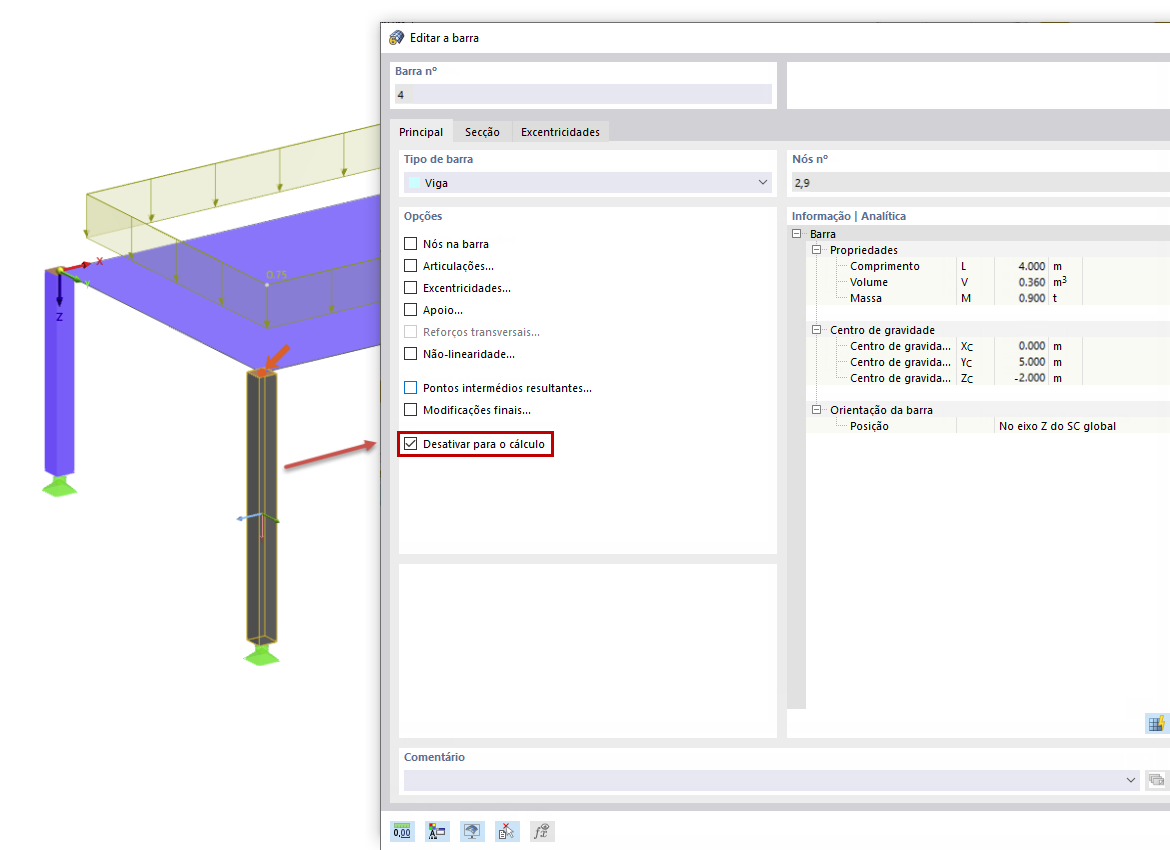This screenshot has height=850, width=1170.
Task: Select the blue column in the 3D model
Action: pos(60,380)
